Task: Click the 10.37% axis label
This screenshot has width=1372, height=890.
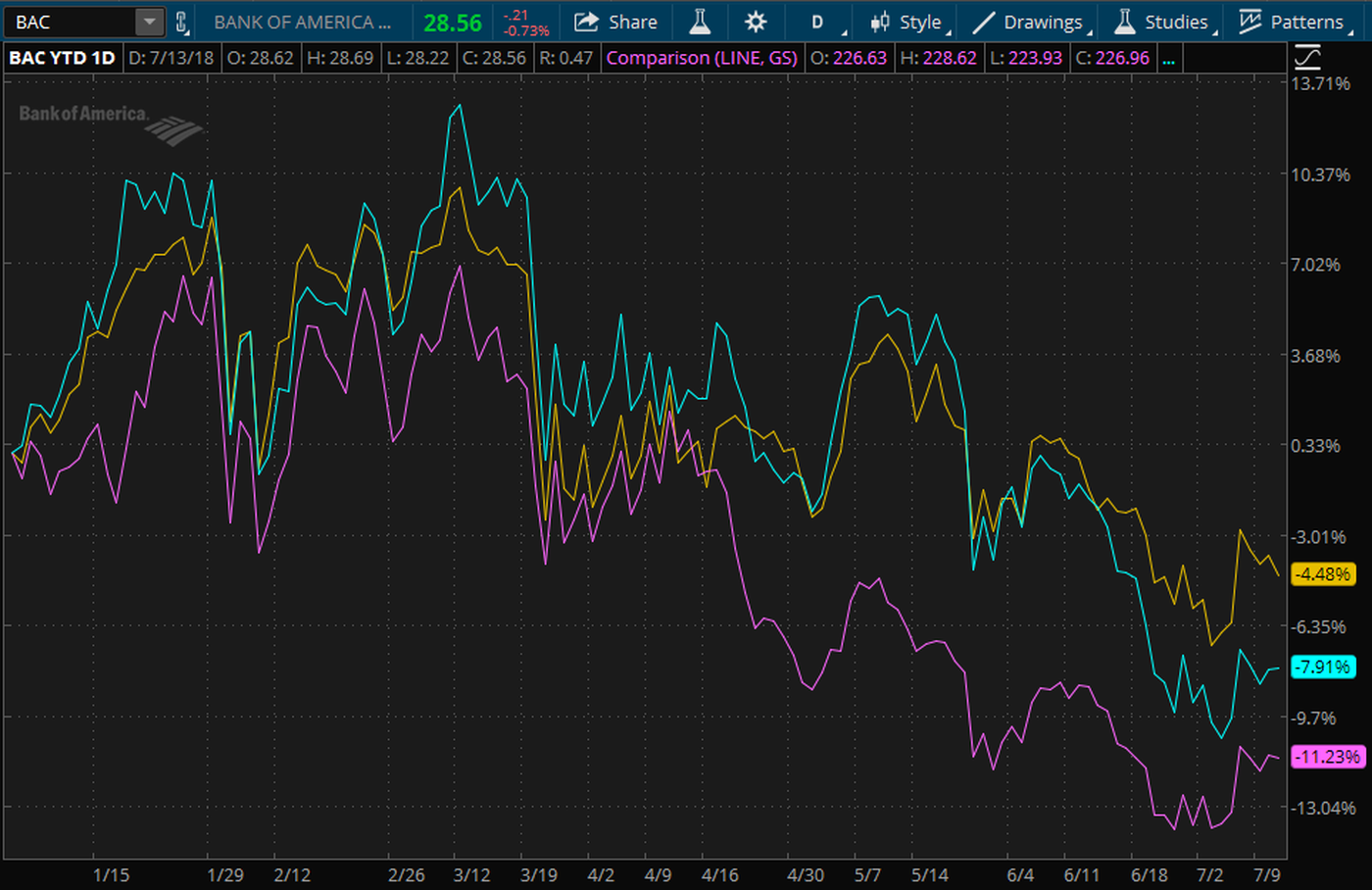Action: pyautogui.click(x=1320, y=174)
